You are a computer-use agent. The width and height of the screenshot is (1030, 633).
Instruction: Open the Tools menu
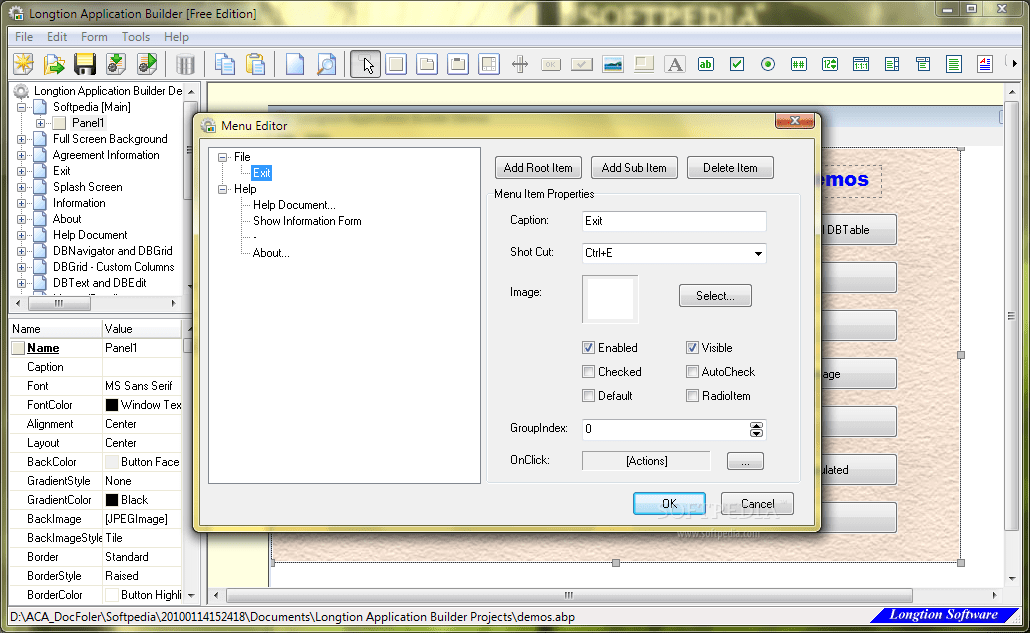[x=135, y=36]
